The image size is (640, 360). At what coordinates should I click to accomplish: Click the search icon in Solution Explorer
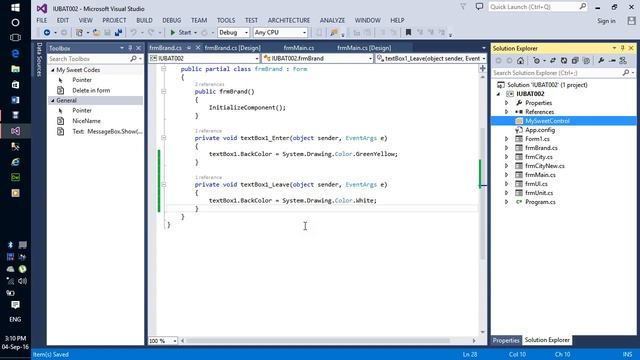(626, 73)
